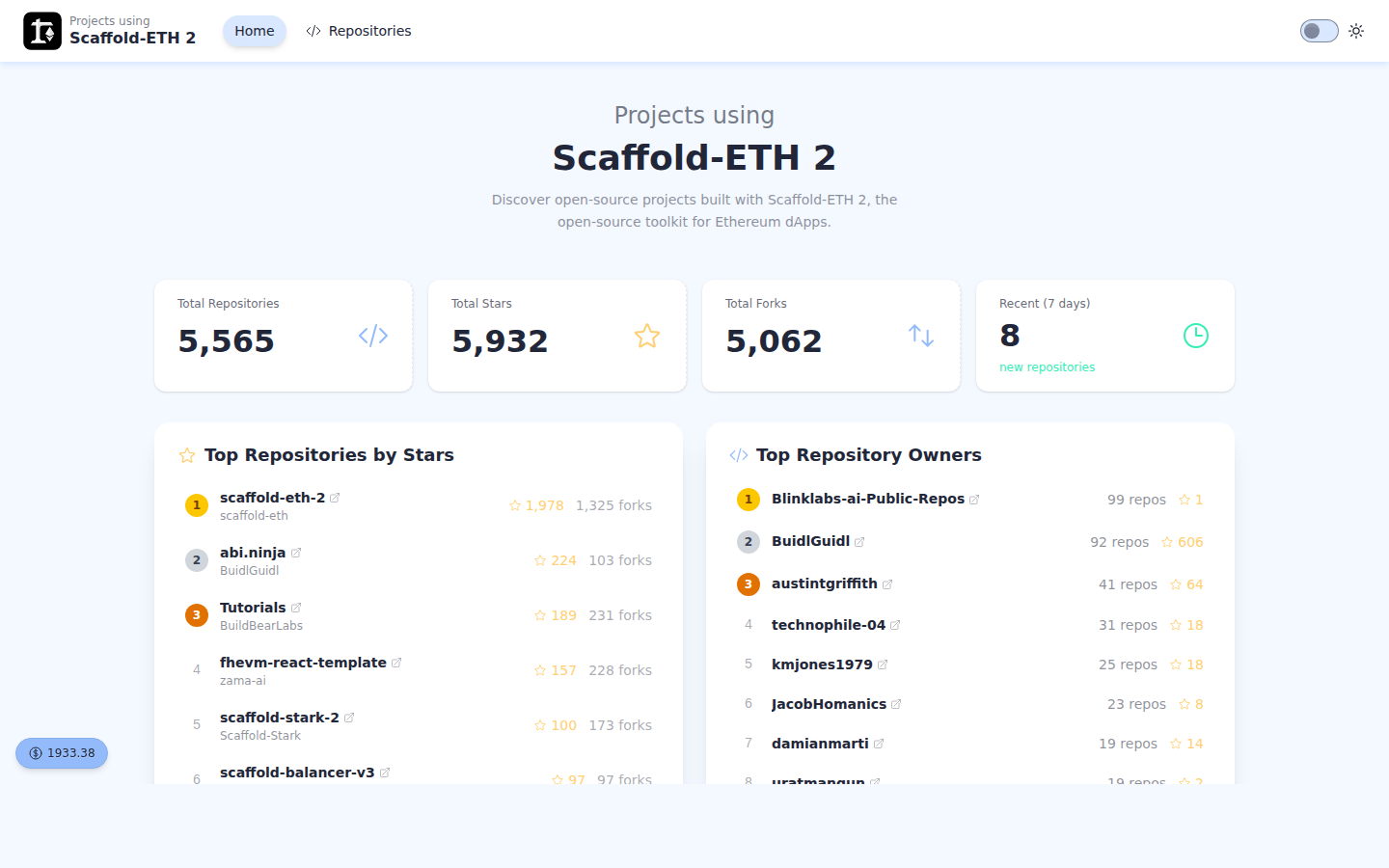Click the '606' stars value for BuidlGuidl

(x=1190, y=542)
